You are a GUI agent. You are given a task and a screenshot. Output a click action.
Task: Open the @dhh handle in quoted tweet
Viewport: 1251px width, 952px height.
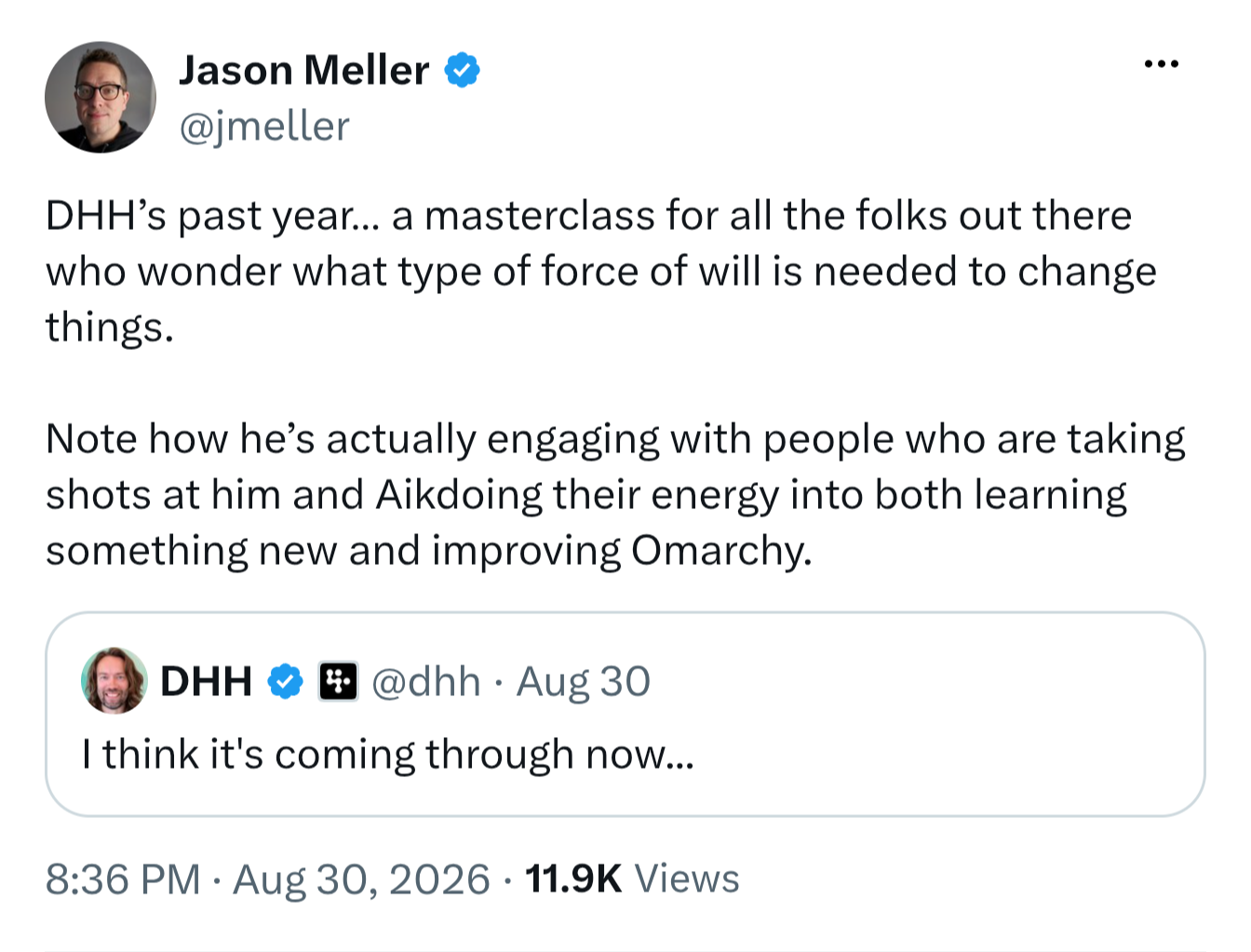tap(426, 682)
